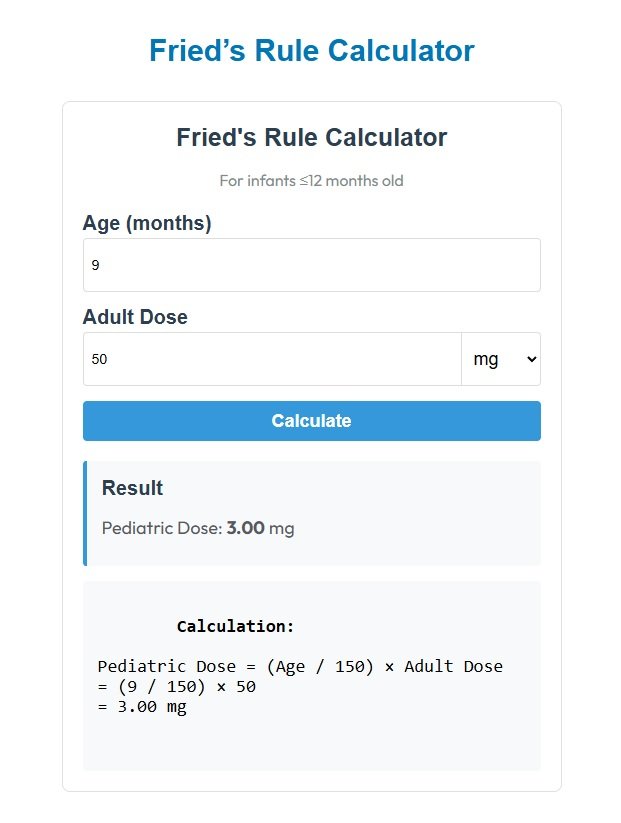Click the page title Fried's Rule Calculator
This screenshot has width=621, height=823.
310,50
